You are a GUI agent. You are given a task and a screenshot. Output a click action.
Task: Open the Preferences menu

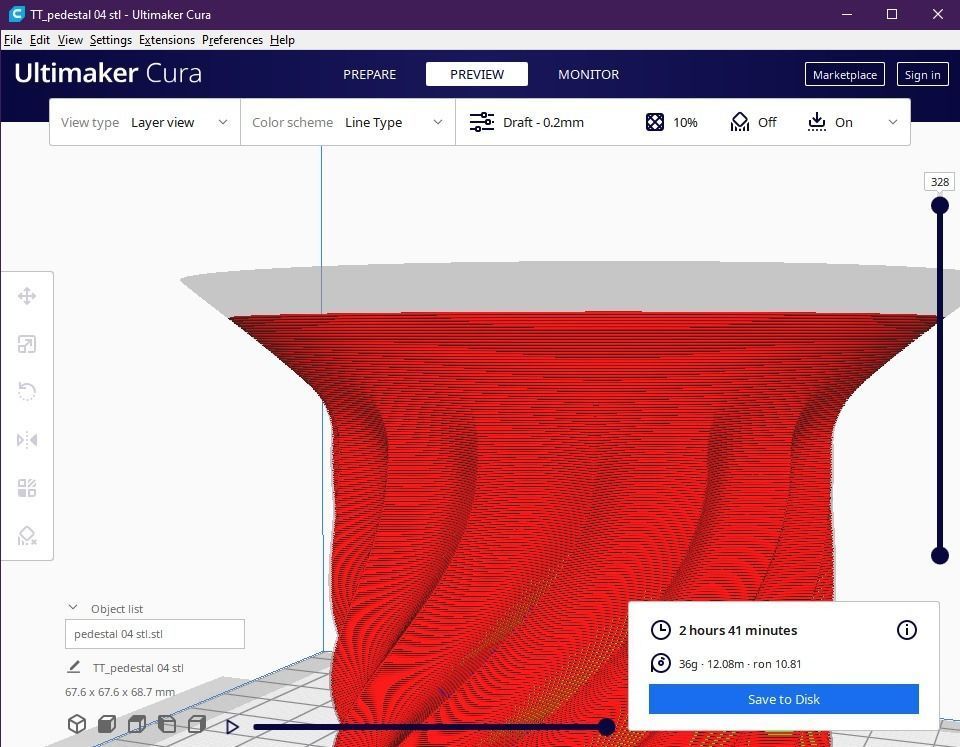232,40
